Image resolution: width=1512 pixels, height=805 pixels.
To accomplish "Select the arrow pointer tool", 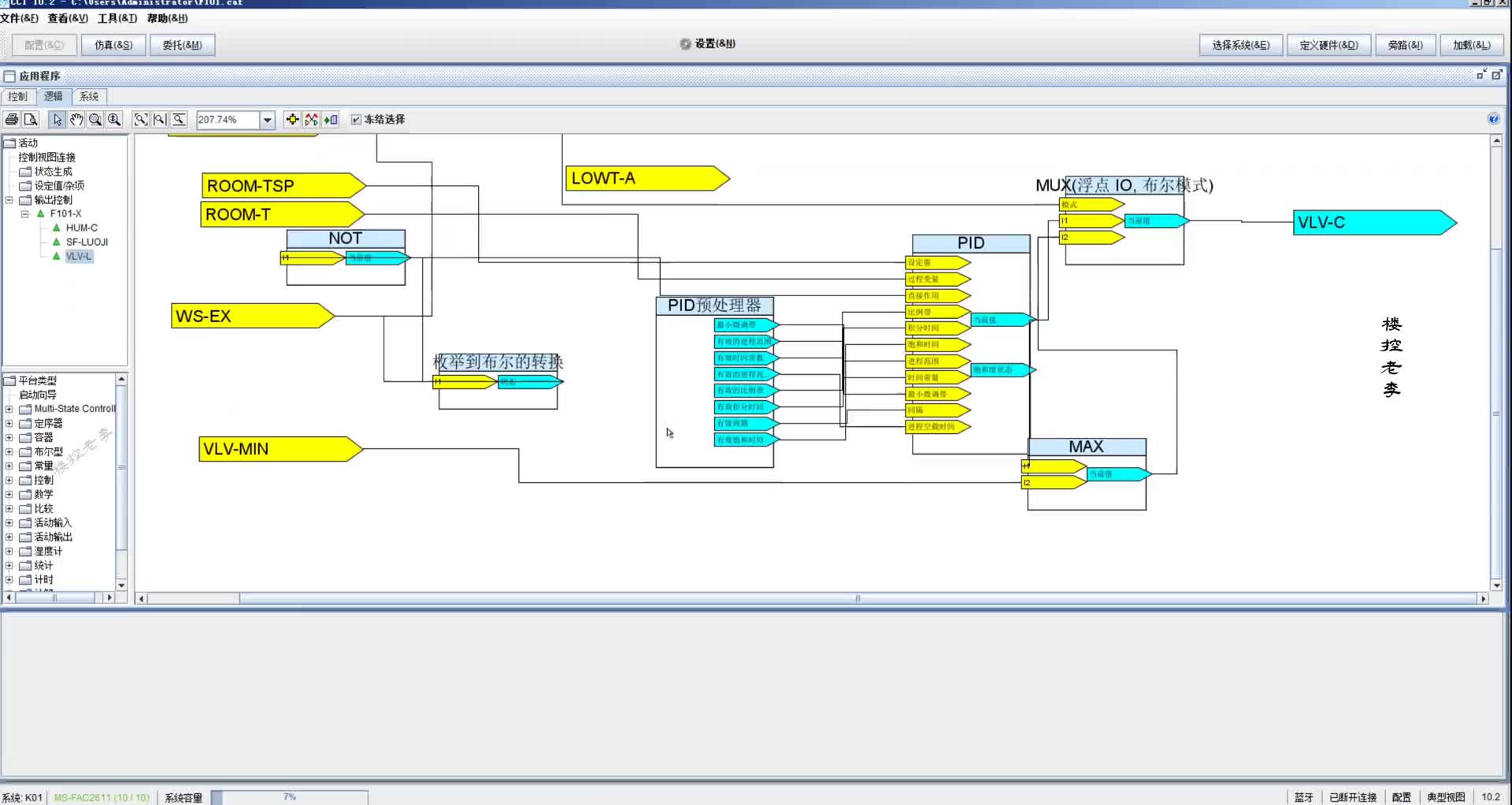I will click(x=57, y=120).
